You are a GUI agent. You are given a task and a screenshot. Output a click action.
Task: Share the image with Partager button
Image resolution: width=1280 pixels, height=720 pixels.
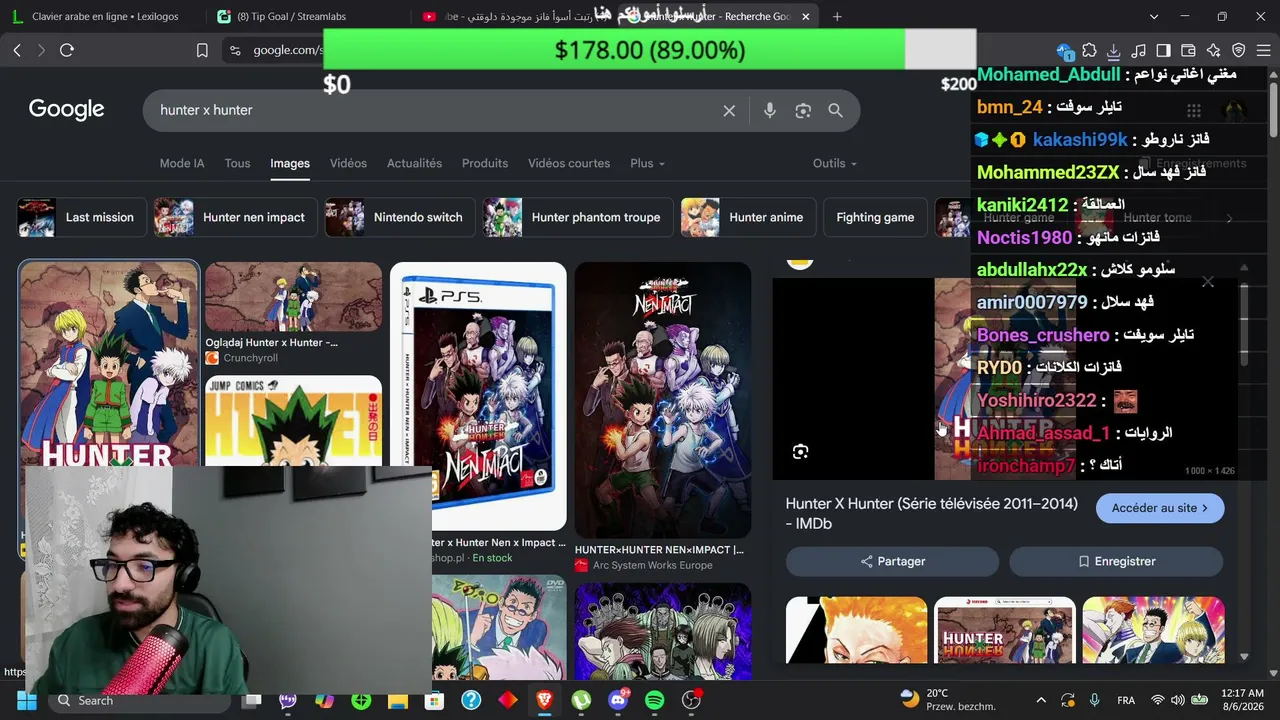892,562
